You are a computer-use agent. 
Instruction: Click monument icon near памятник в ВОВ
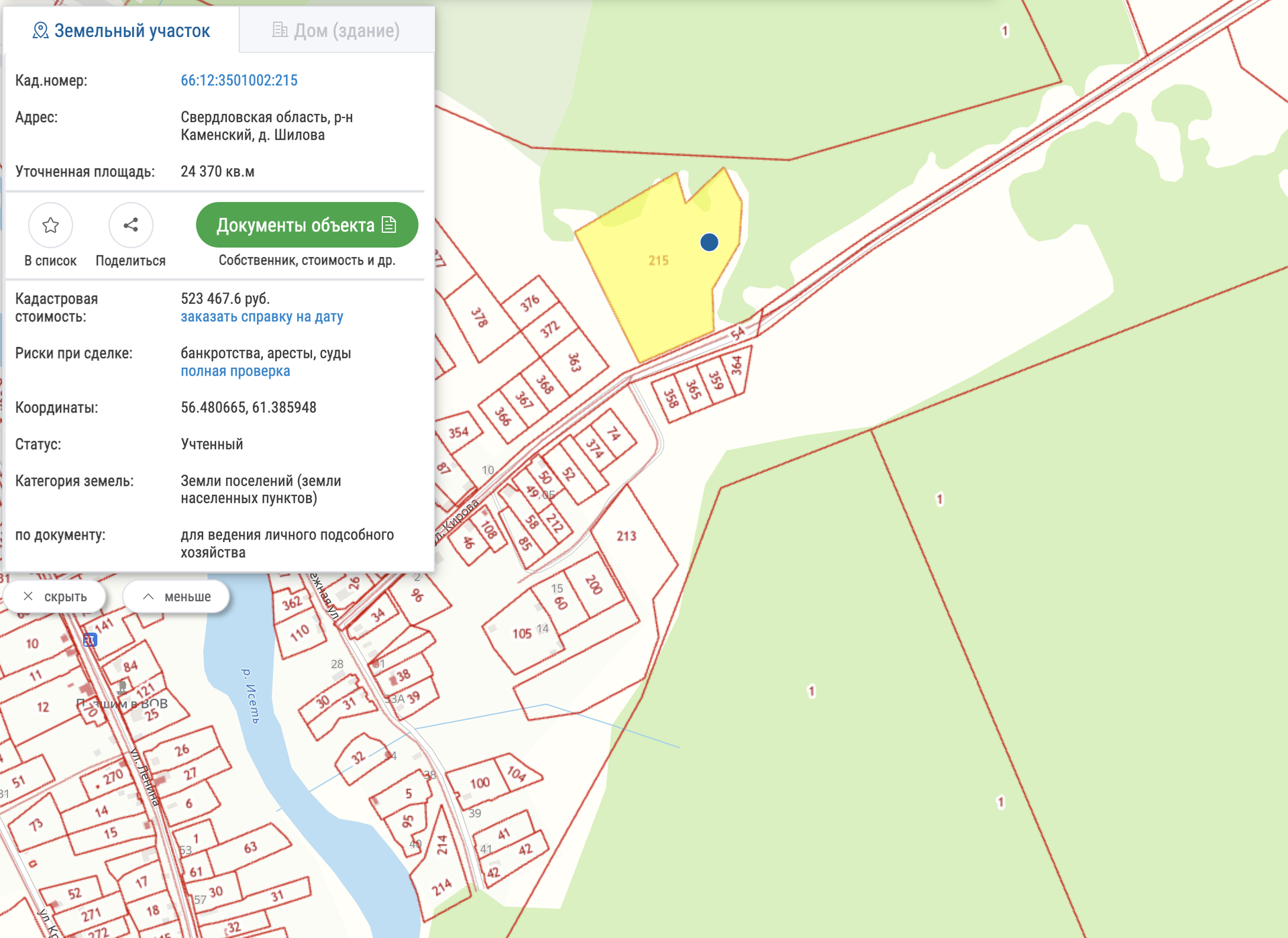coord(122,687)
